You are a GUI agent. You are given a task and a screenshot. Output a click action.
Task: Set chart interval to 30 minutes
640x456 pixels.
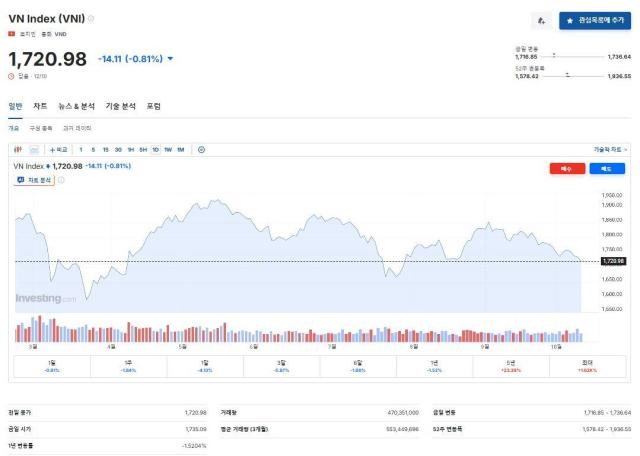tap(118, 150)
